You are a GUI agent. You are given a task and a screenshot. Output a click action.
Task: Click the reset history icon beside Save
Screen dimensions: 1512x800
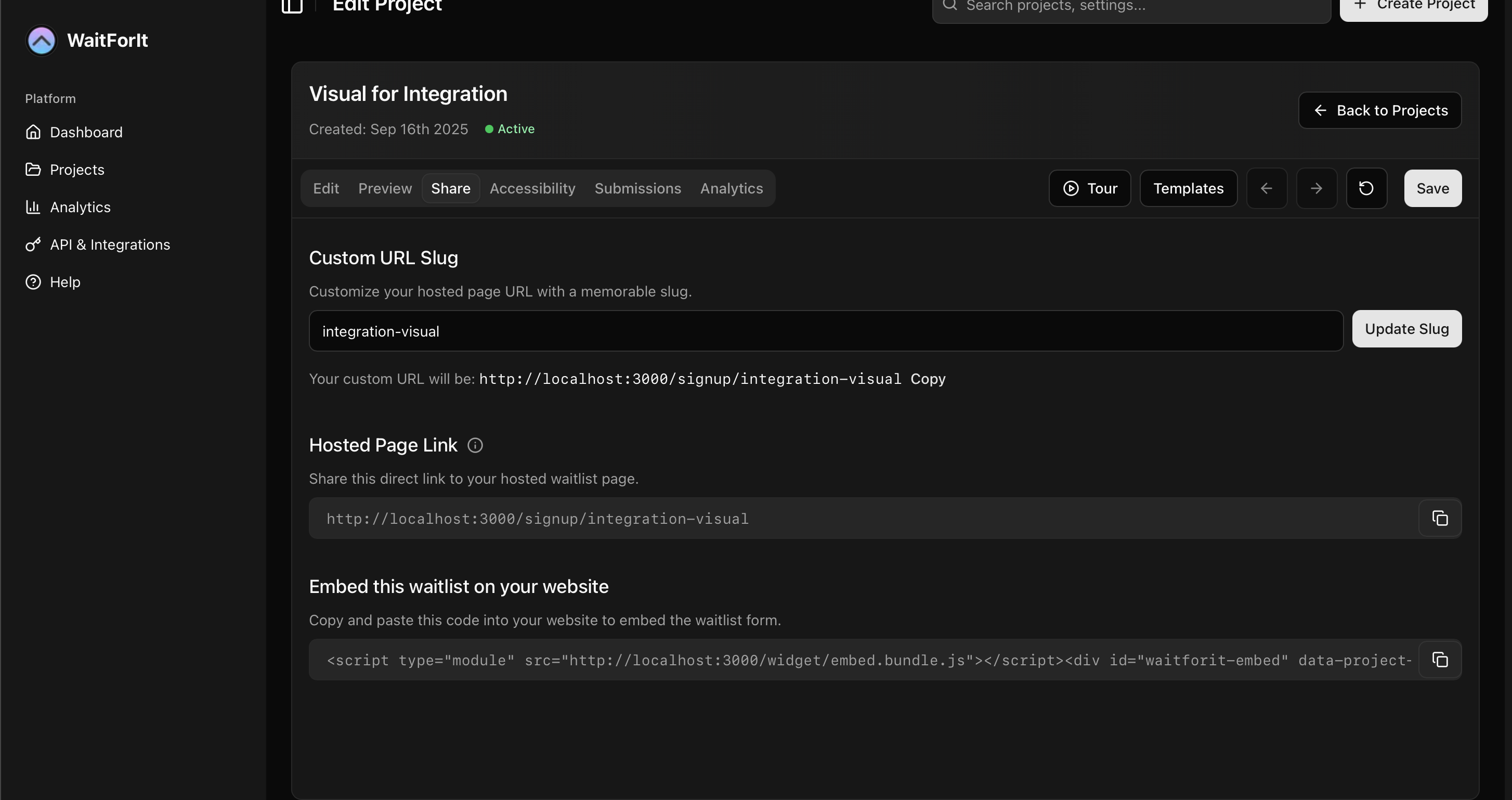coord(1366,188)
